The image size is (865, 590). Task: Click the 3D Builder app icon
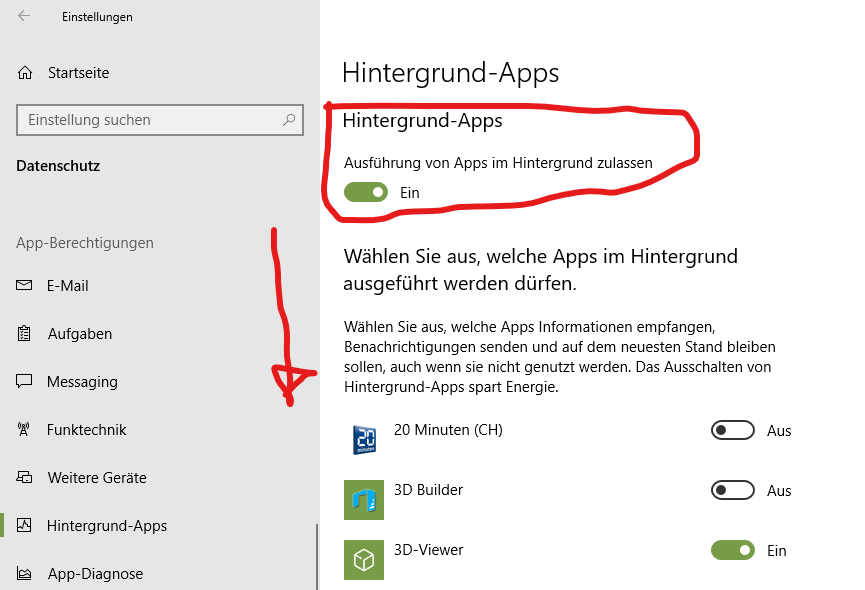[364, 500]
